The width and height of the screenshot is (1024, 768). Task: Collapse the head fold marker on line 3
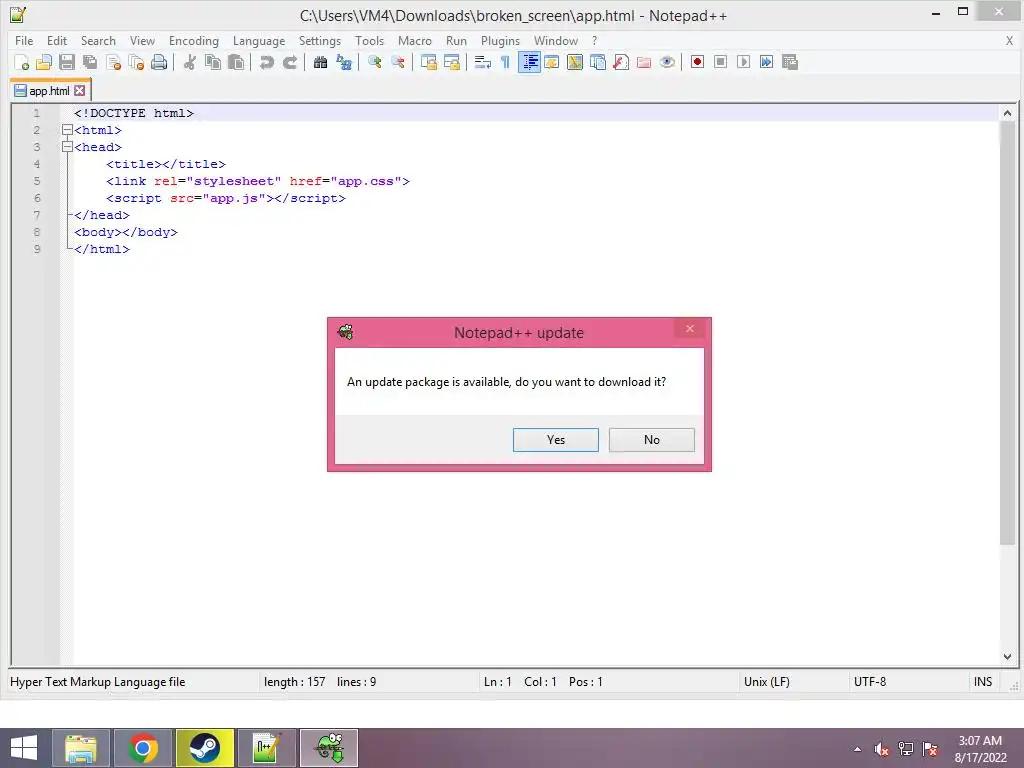[x=67, y=147]
